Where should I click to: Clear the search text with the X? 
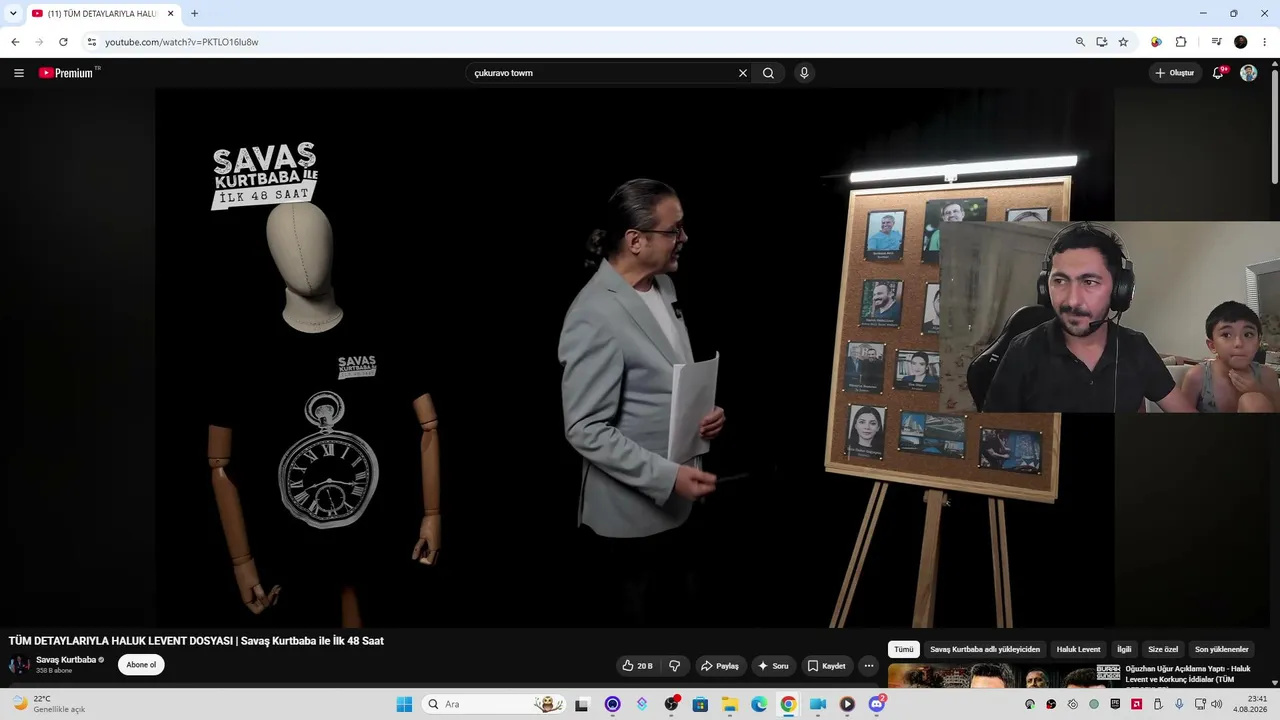[x=743, y=73]
